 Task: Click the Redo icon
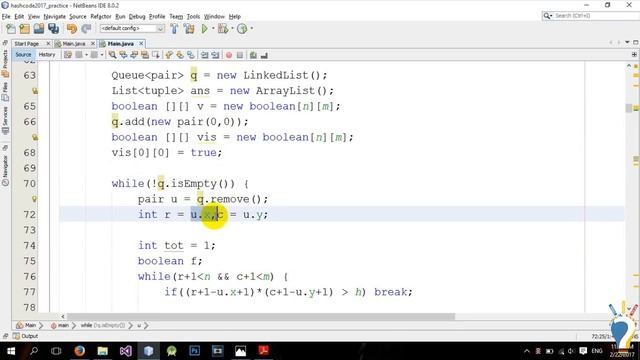coord(86,29)
